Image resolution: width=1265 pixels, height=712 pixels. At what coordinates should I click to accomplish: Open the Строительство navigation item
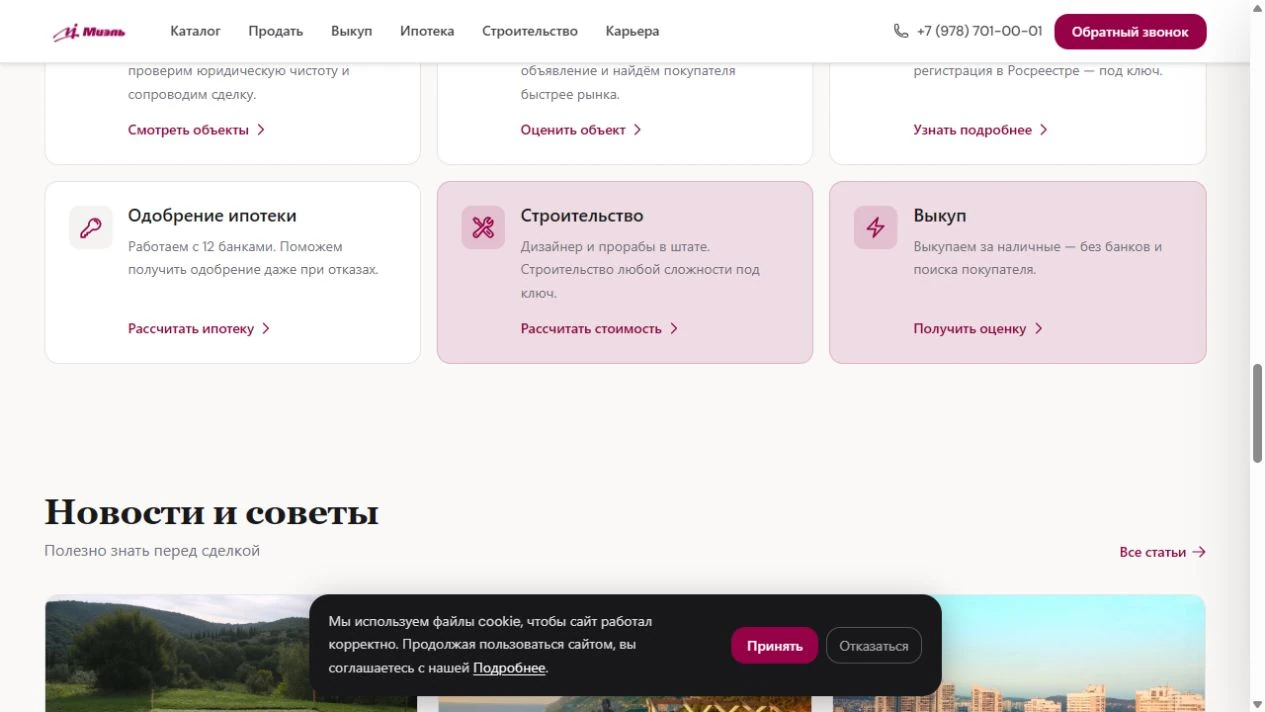coord(530,31)
